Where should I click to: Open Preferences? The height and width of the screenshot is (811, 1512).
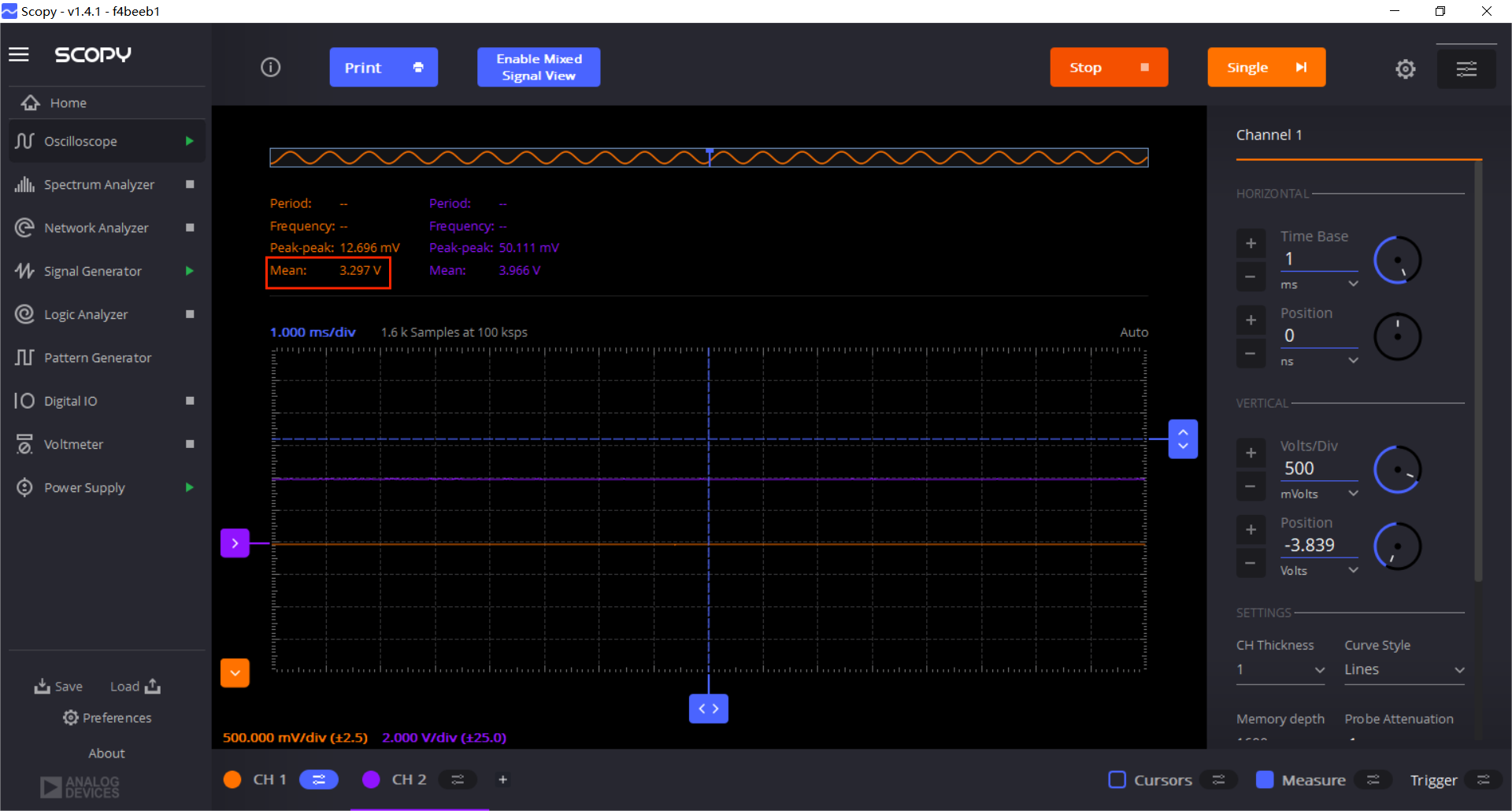[x=107, y=718]
